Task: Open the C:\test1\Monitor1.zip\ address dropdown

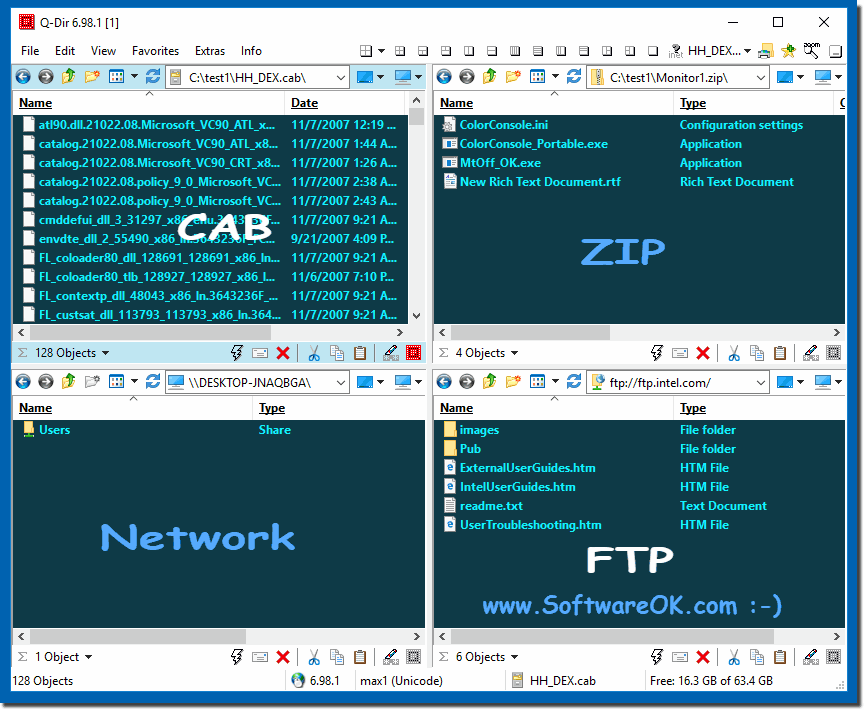Action: pos(761,78)
